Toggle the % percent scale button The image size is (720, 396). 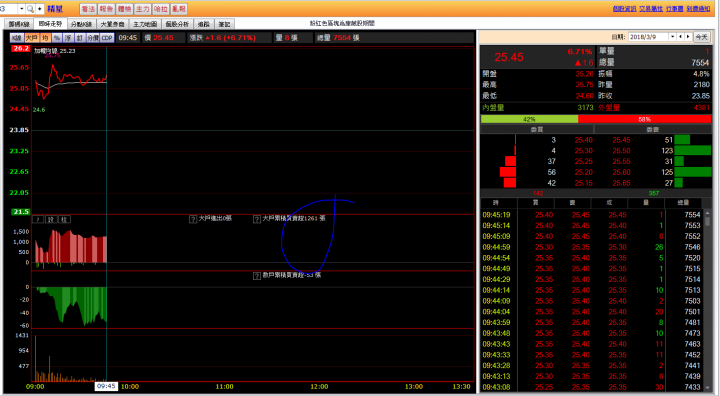pos(56,38)
